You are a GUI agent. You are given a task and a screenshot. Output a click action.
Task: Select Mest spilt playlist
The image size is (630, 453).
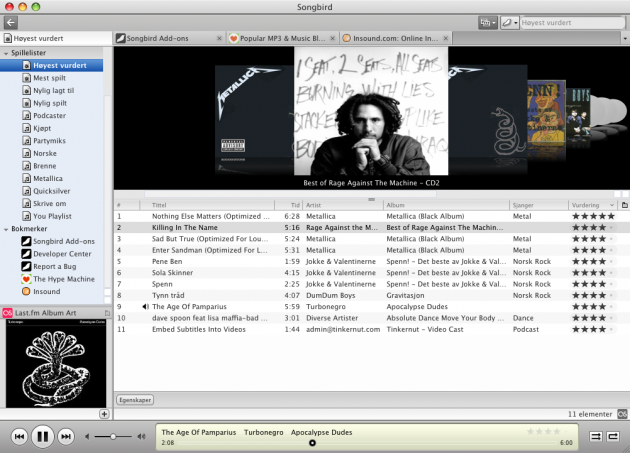point(49,78)
